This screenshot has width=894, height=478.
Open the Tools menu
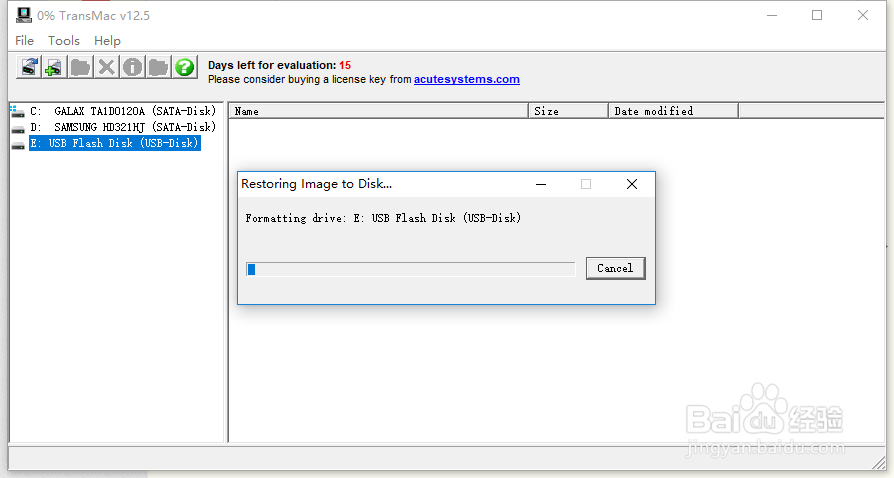tap(64, 40)
